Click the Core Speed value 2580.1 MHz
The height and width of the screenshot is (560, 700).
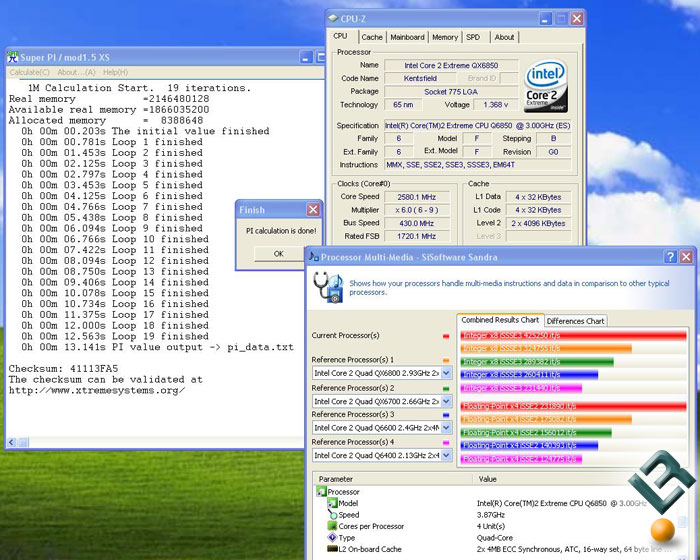pyautogui.click(x=417, y=197)
